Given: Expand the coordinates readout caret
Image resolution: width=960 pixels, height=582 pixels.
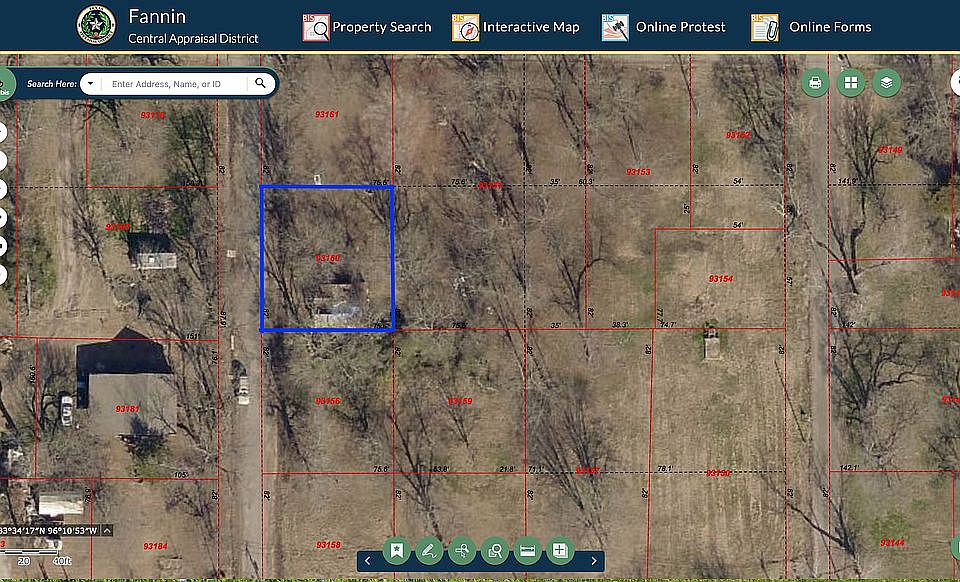Looking at the screenshot, I should 107,531.
